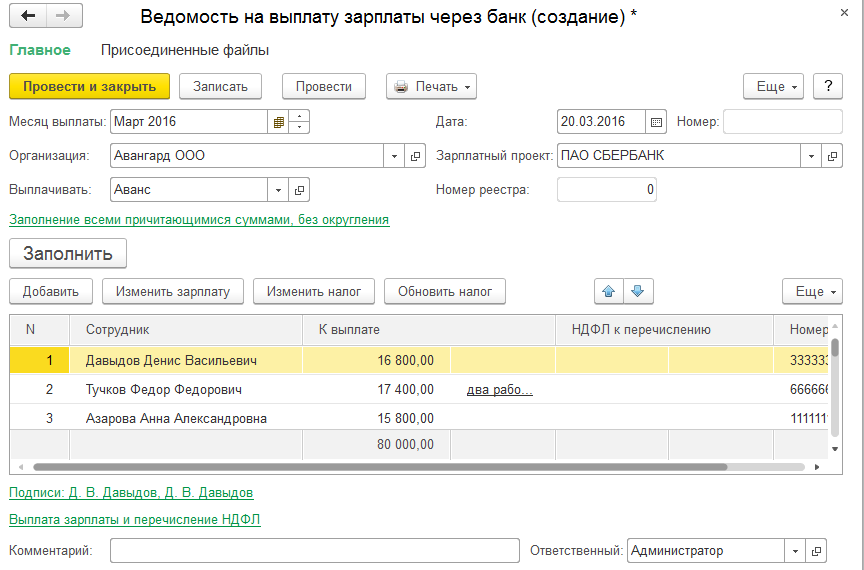Click the back navigation arrow

pos(28,17)
